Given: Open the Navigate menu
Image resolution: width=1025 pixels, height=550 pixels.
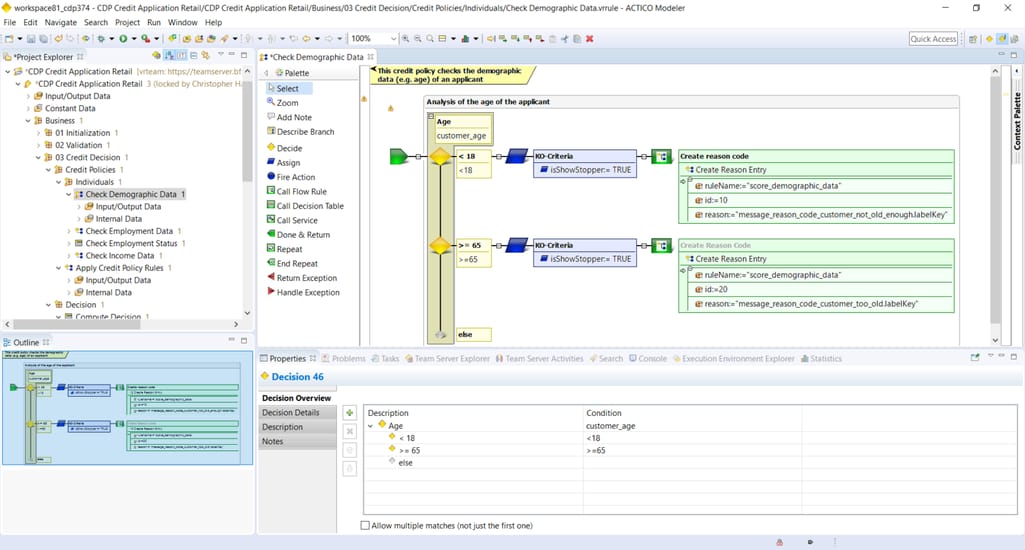Looking at the screenshot, I should (x=61, y=22).
